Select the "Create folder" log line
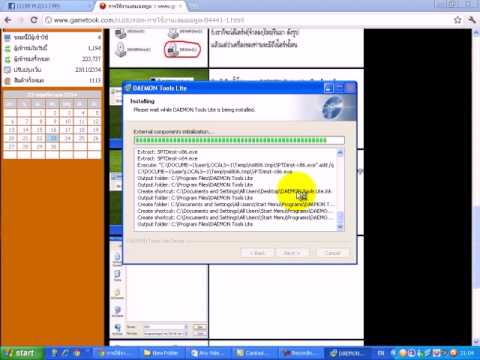Viewport: 480px width, 360px height. 236,204
